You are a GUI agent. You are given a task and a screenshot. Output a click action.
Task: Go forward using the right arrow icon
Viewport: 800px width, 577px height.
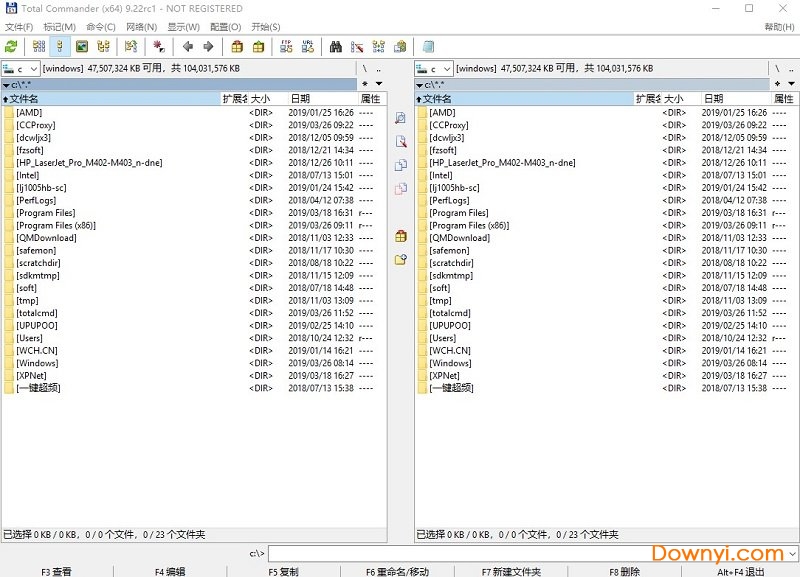tap(208, 46)
